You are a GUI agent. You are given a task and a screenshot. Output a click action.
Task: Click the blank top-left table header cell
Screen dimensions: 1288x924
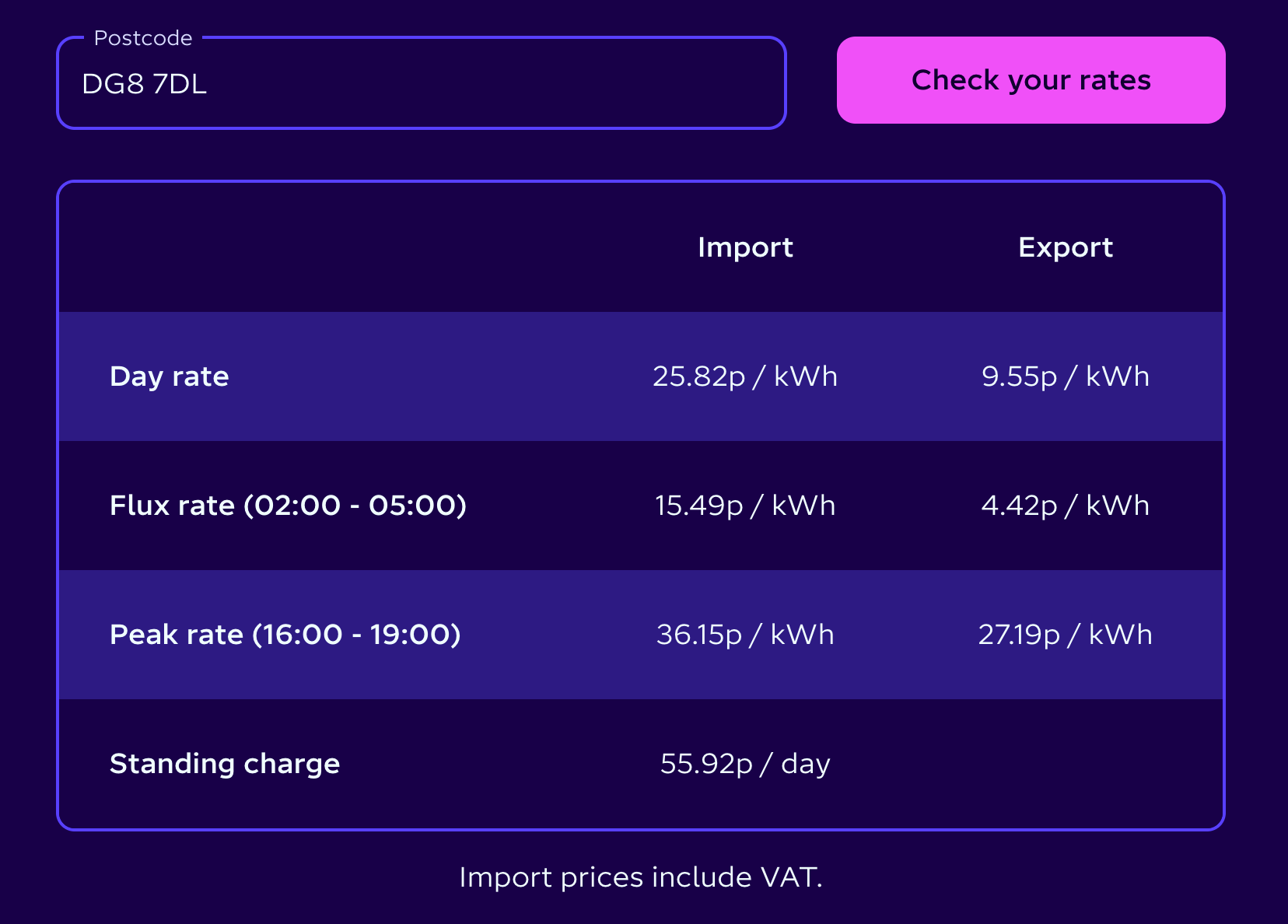(321, 247)
